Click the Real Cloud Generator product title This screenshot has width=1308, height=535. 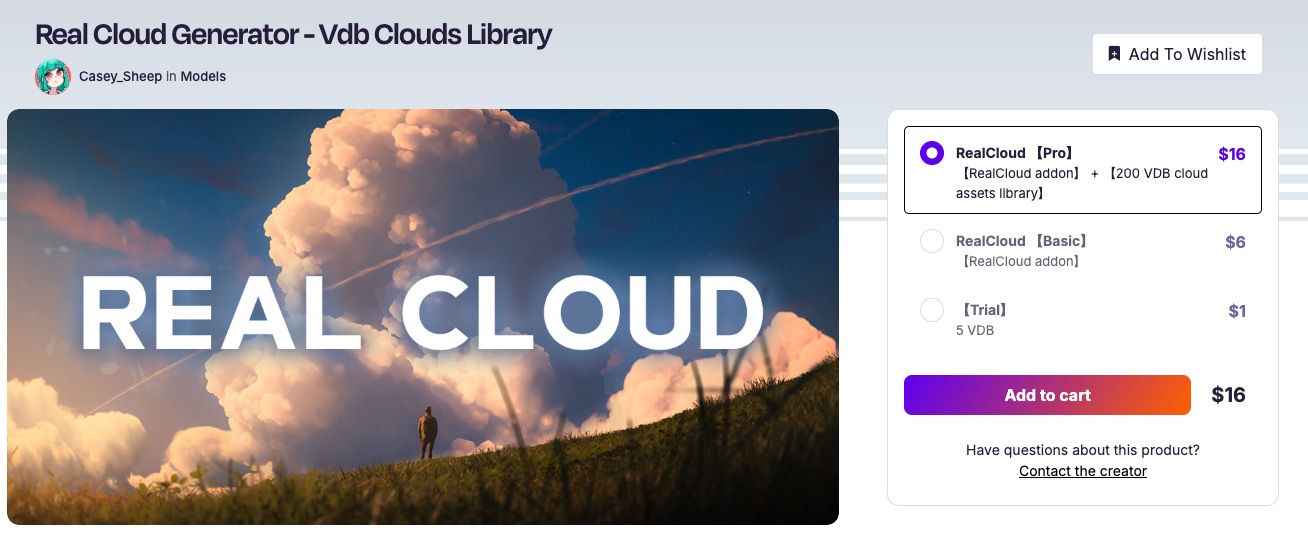pyautogui.click(x=293, y=34)
